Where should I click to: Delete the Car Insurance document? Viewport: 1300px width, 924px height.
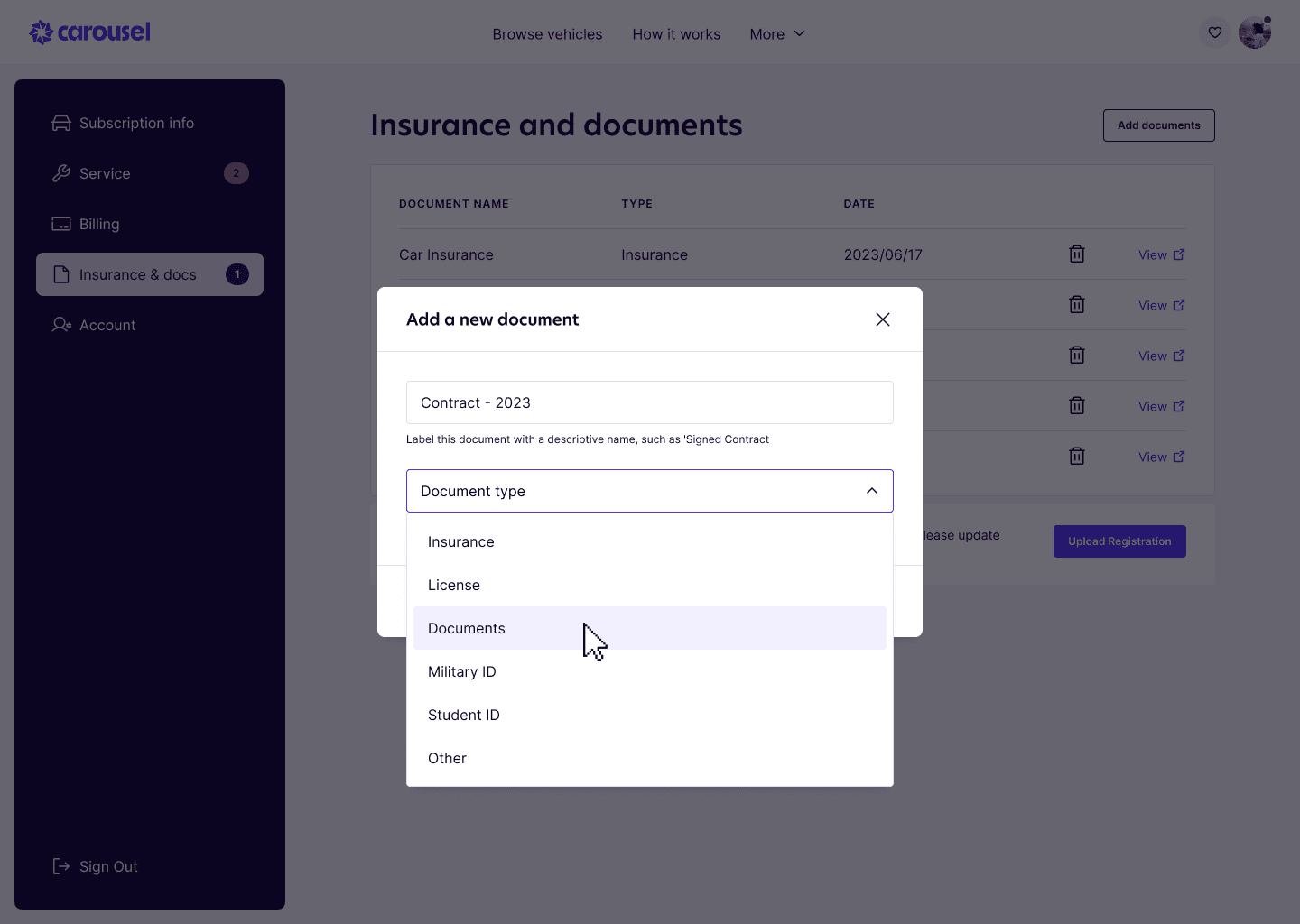pos(1076,254)
